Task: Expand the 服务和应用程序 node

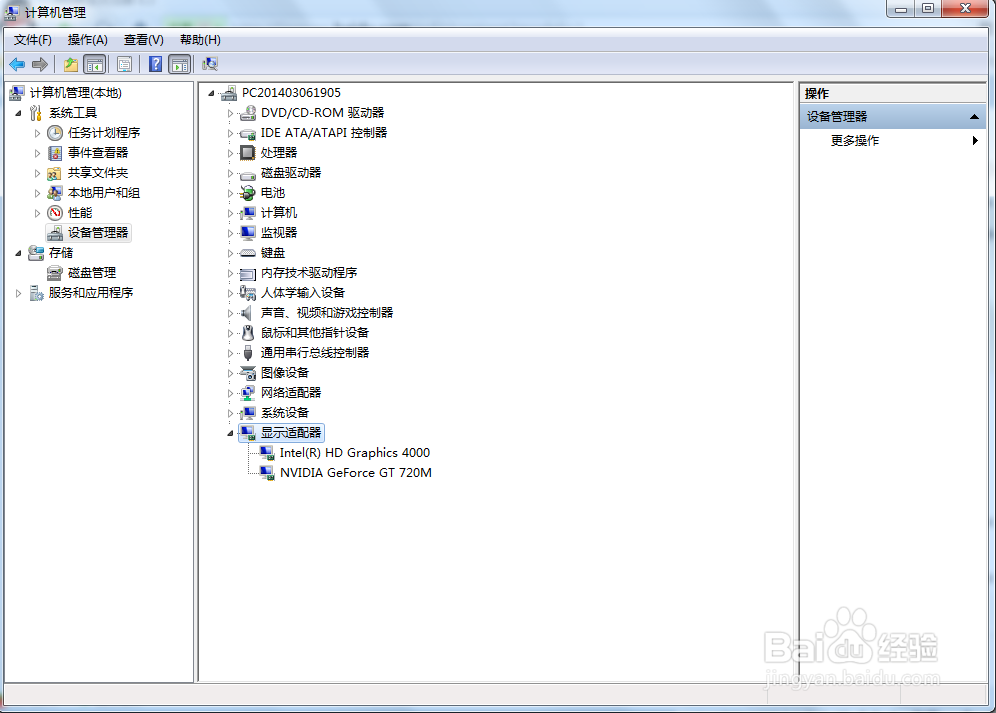Action: point(18,293)
